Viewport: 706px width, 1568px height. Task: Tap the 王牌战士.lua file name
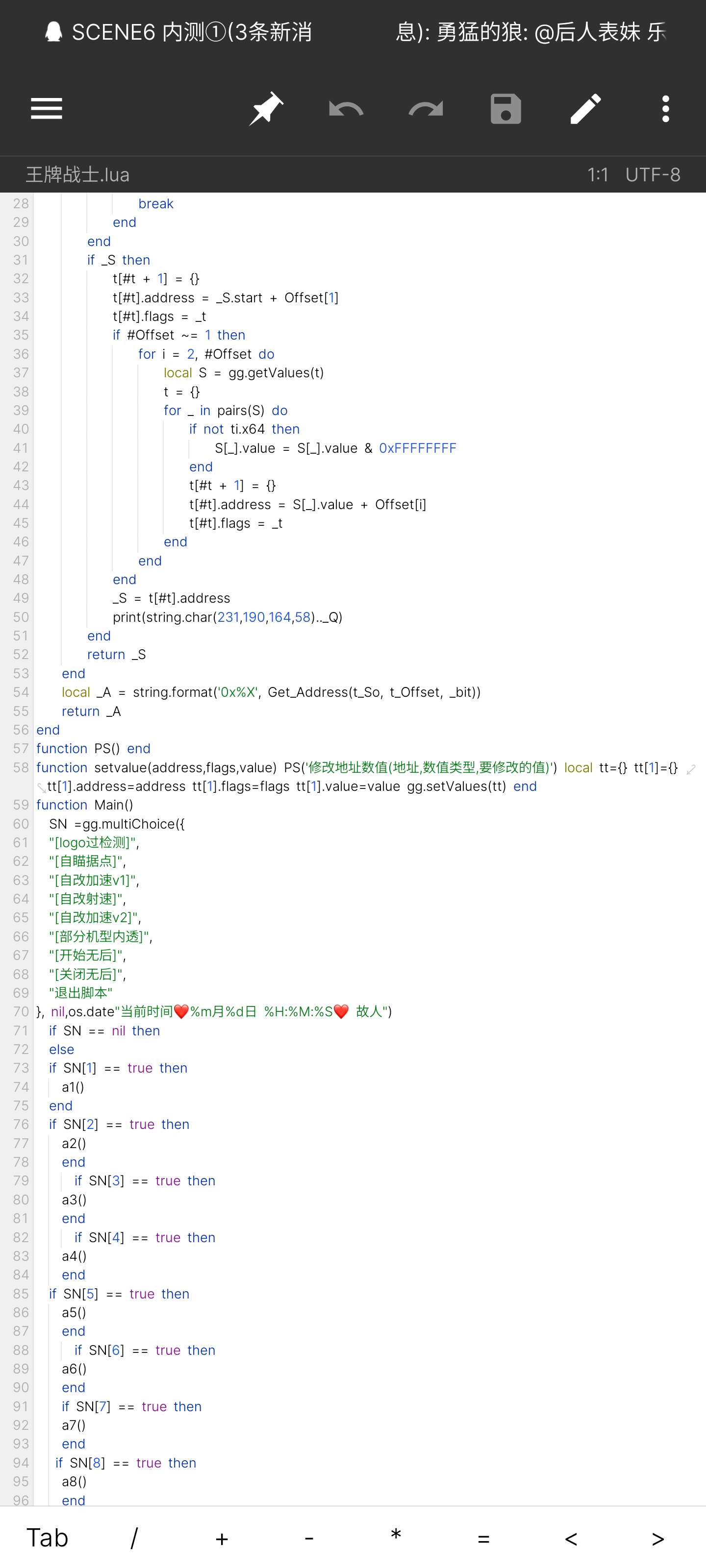tap(77, 175)
